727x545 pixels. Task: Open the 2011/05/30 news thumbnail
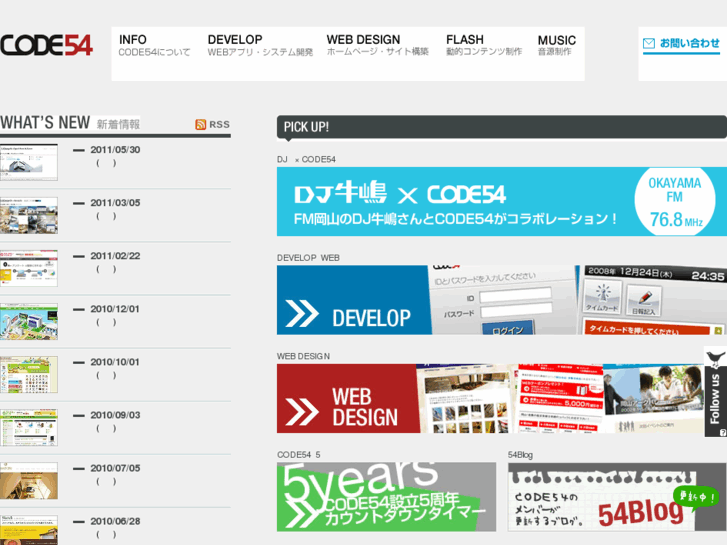coord(29,162)
